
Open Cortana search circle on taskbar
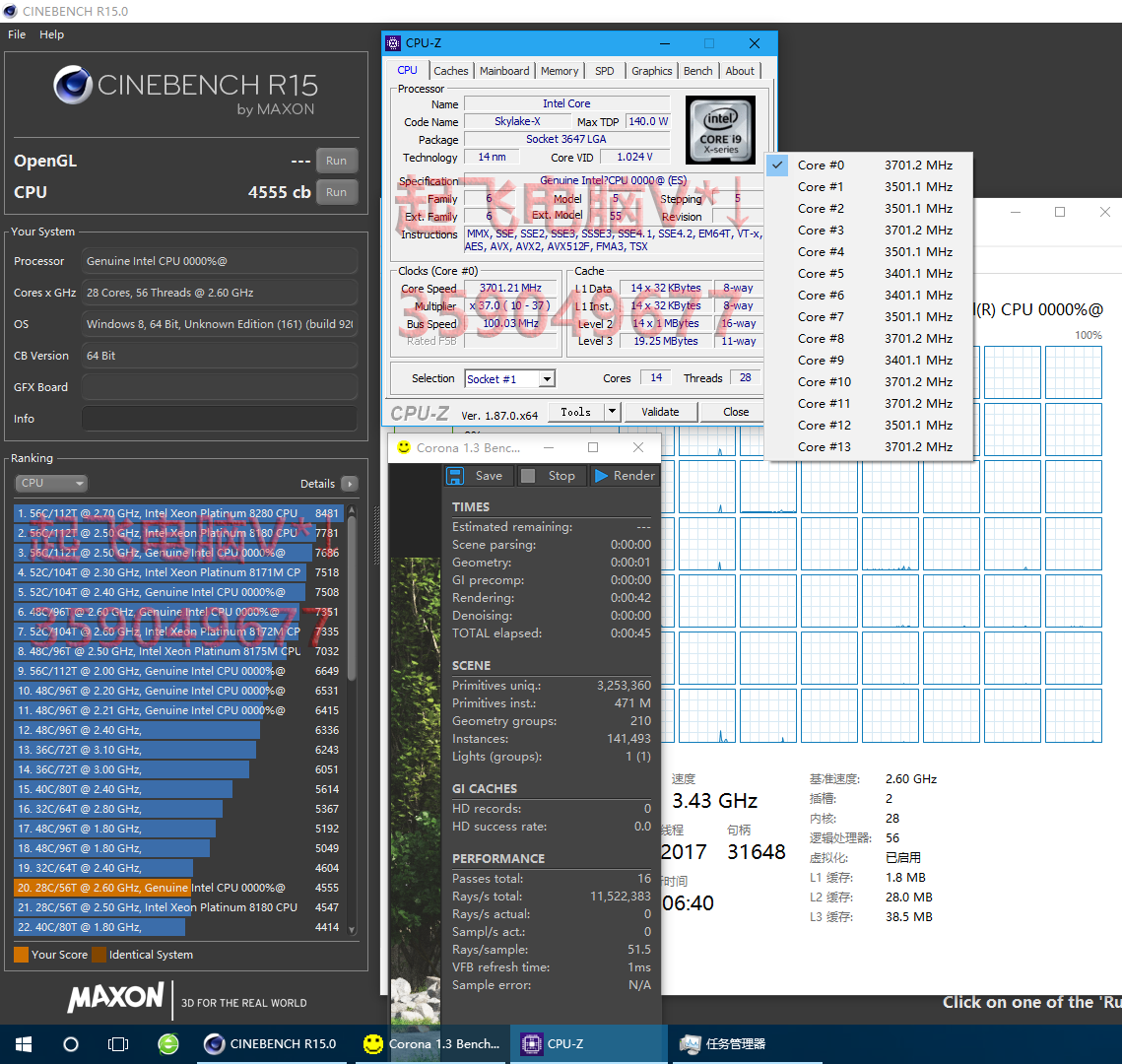71,1044
